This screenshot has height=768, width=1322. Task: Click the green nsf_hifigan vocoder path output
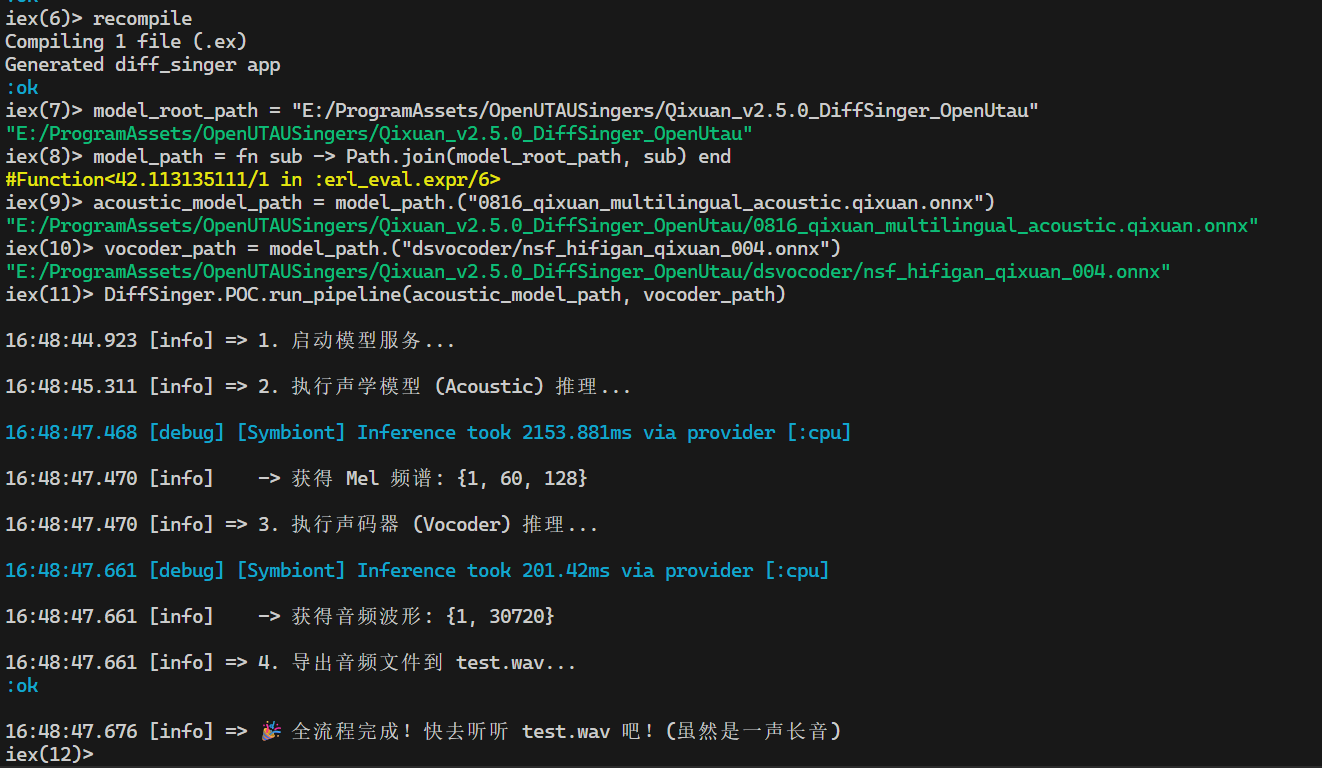point(587,272)
